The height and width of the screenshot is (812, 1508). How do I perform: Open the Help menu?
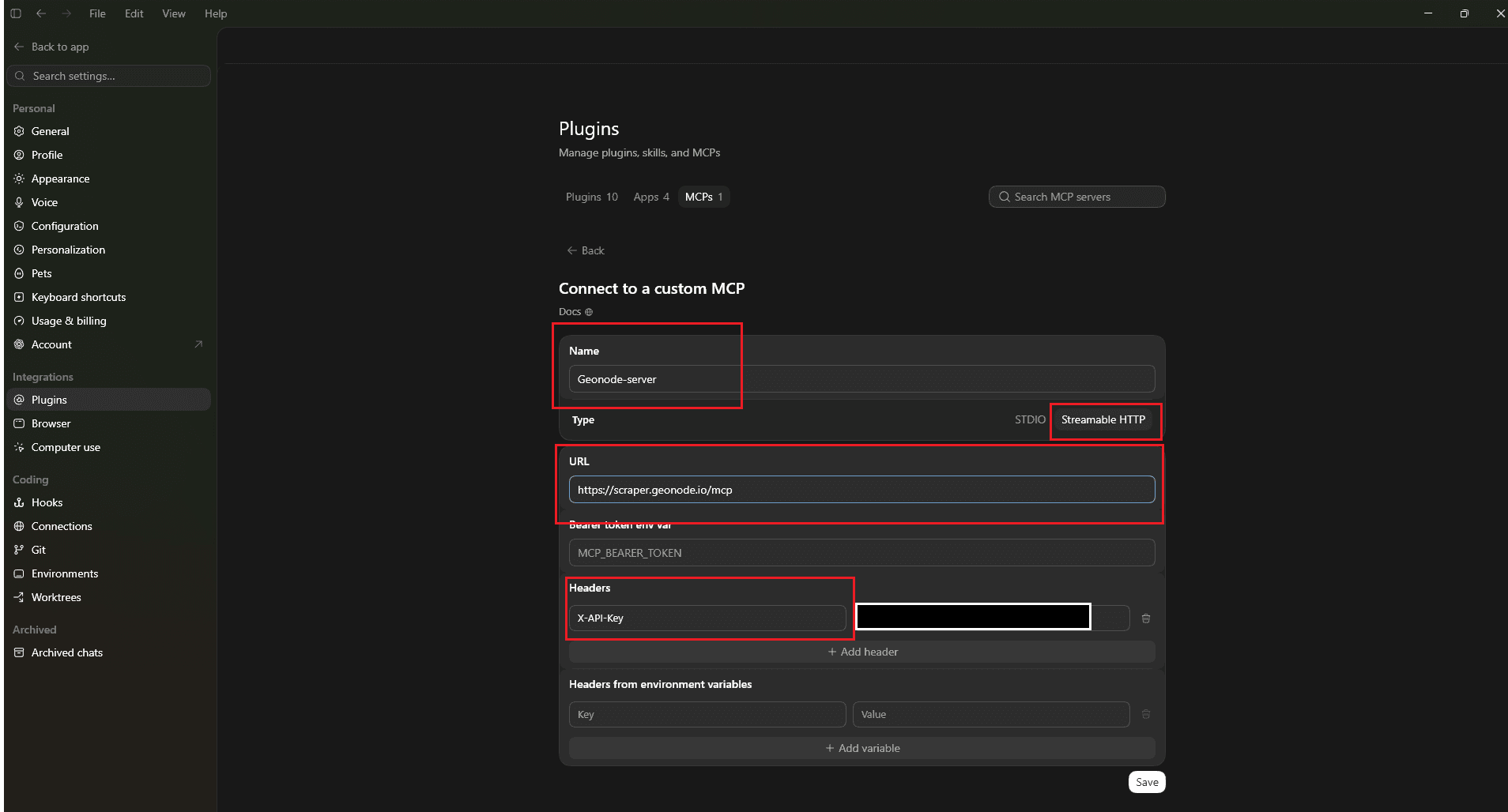click(x=216, y=13)
